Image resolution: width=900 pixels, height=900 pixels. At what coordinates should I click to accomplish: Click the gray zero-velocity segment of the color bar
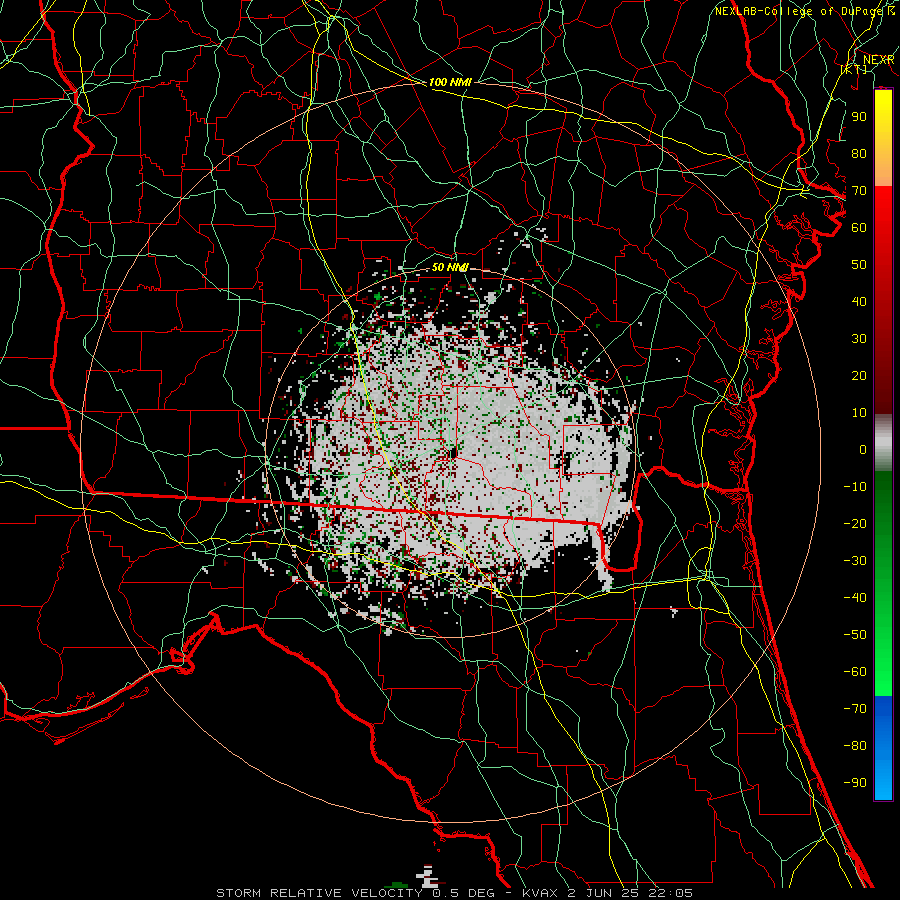883,442
